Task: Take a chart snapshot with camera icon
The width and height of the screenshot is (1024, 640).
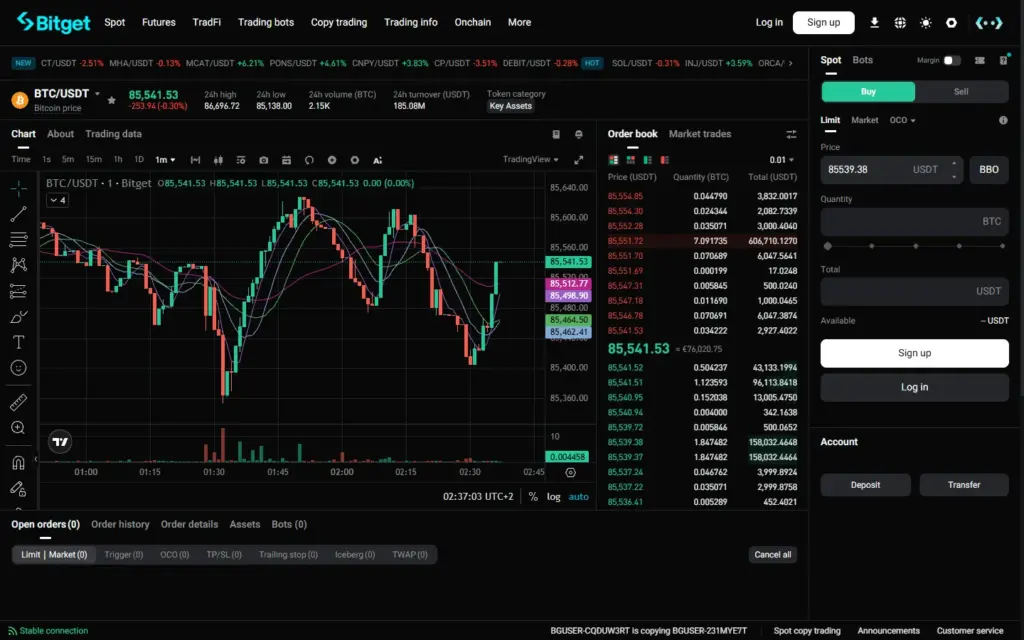Action: (x=263, y=160)
